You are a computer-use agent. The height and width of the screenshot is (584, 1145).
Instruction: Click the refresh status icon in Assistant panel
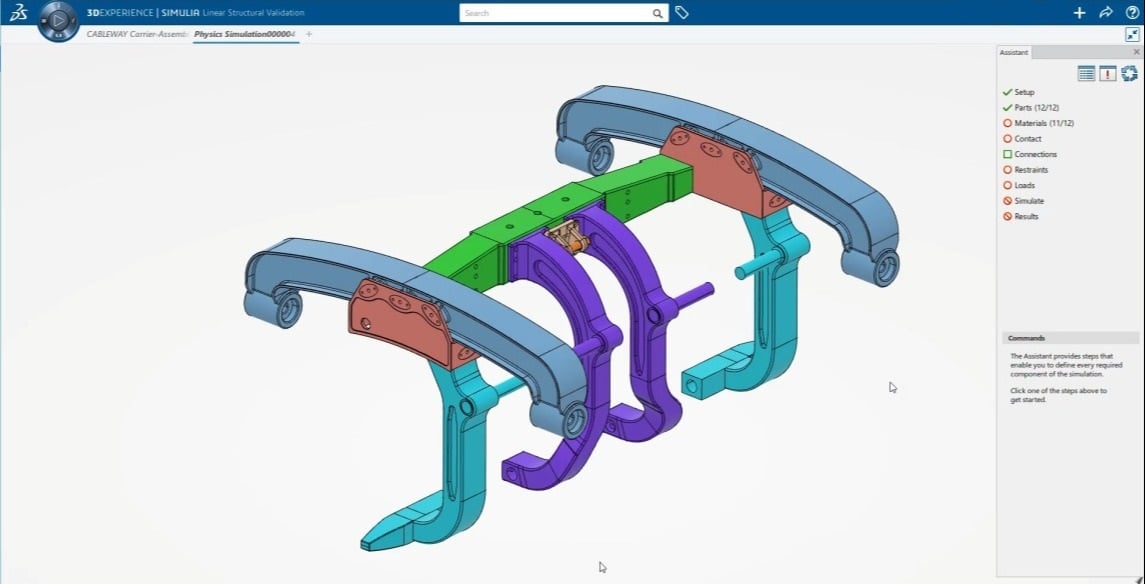[1129, 73]
